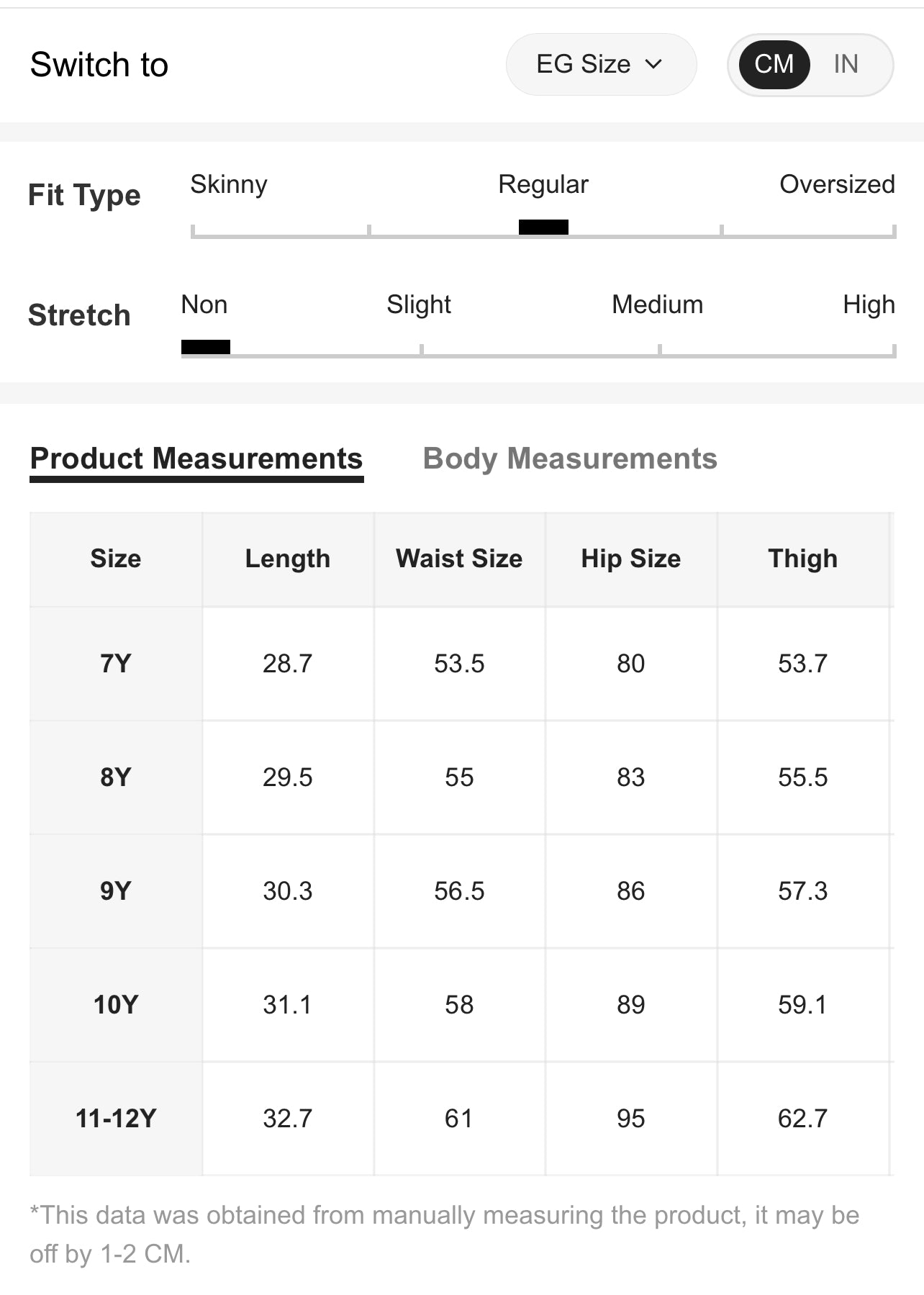Select the 10Y size row

116,1004
